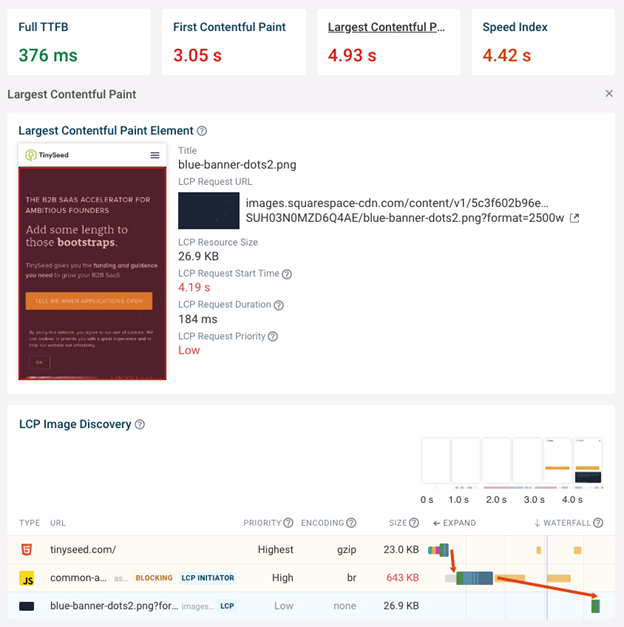This screenshot has height=627, width=624.
Task: Click the 4.19 s request start time
Action: pos(194,288)
